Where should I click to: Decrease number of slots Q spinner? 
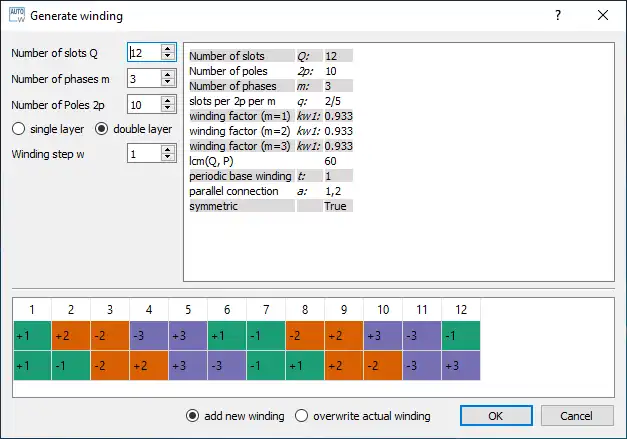pyautogui.click(x=168, y=57)
